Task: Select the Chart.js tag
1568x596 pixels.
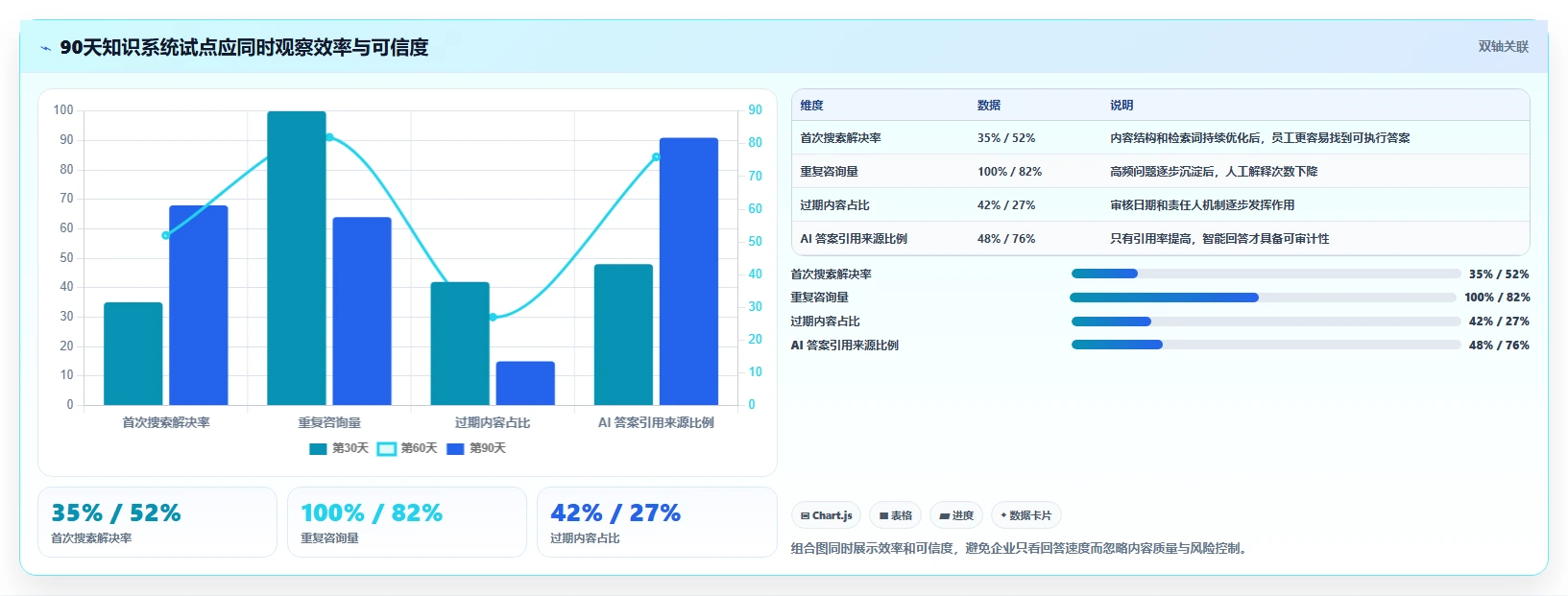Action: point(826,515)
